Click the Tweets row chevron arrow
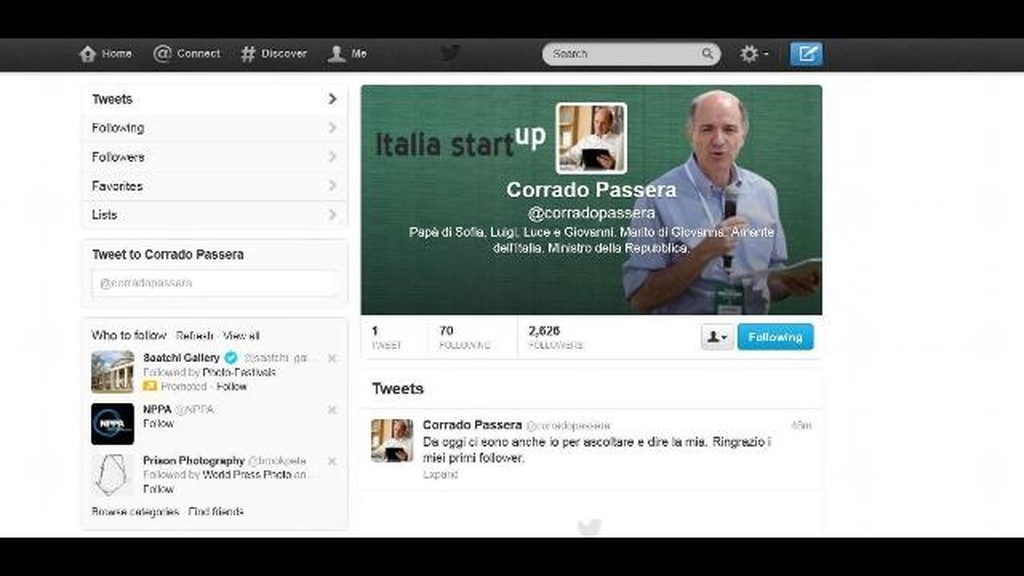The image size is (1024, 576). (x=332, y=99)
